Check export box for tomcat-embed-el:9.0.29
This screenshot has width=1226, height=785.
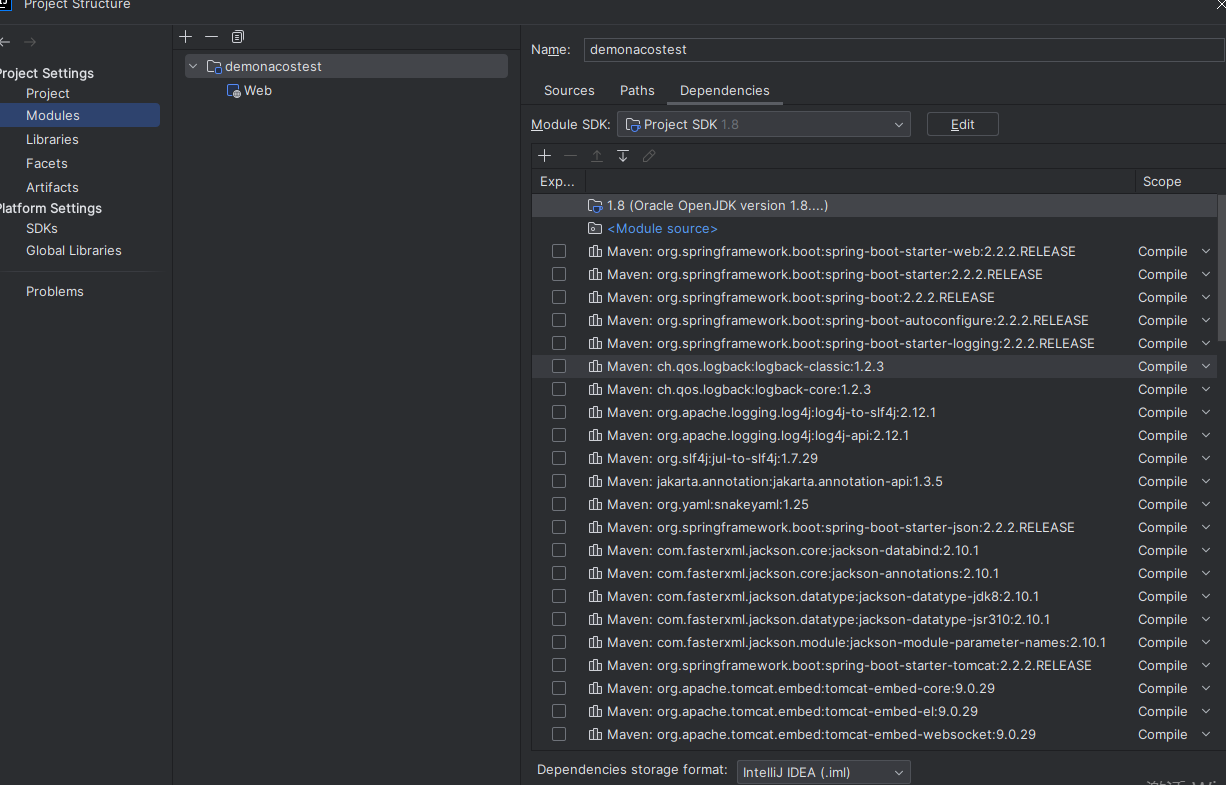(559, 711)
